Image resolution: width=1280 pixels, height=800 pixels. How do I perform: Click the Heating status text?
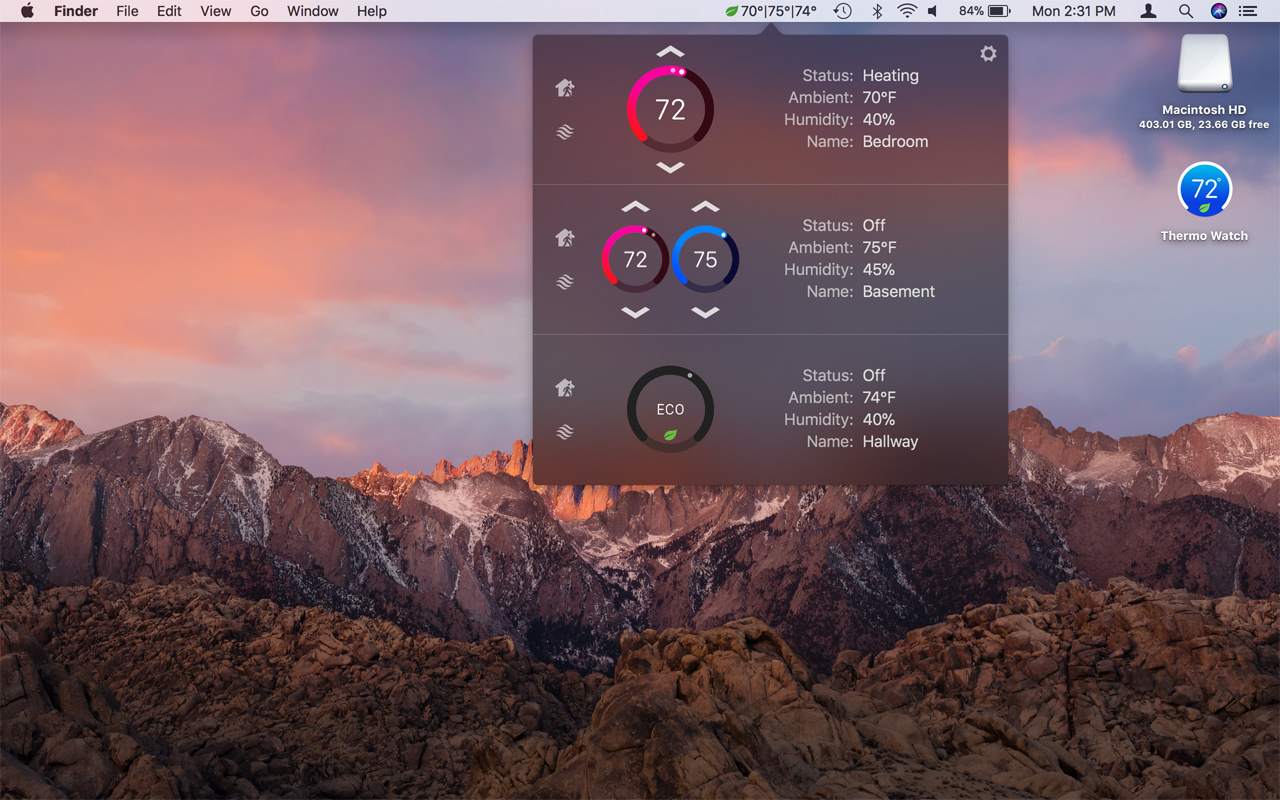(890, 76)
